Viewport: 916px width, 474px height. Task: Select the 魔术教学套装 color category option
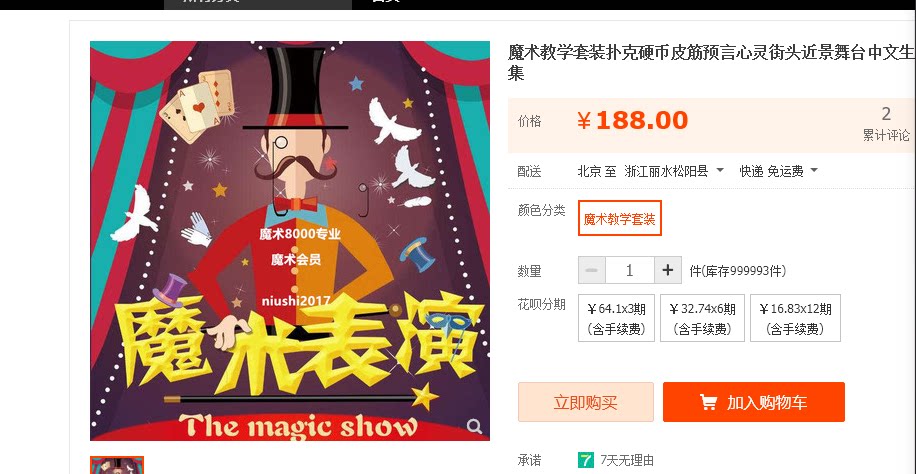point(619,218)
